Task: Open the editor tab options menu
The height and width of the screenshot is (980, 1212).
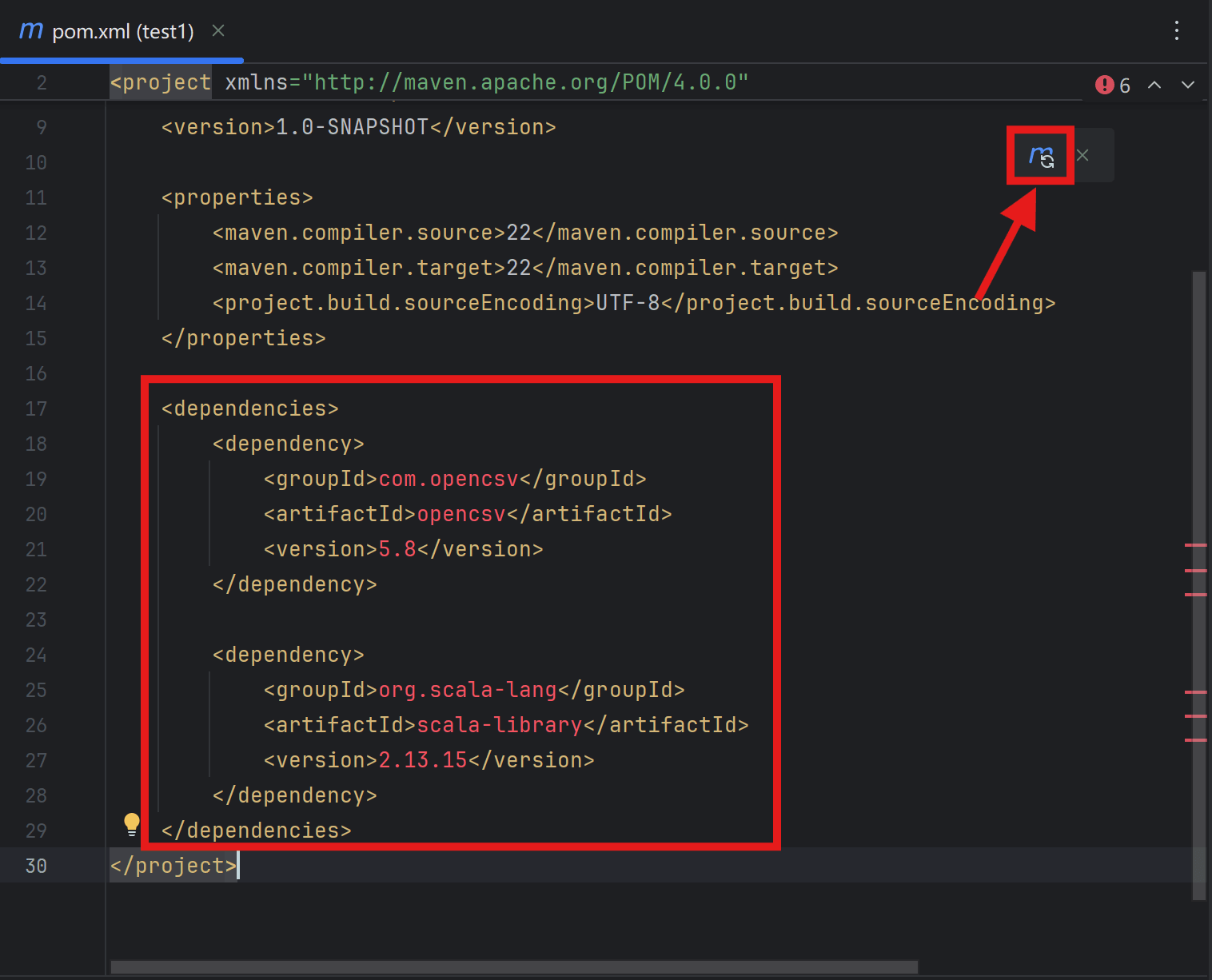Action: pyautogui.click(x=1176, y=31)
